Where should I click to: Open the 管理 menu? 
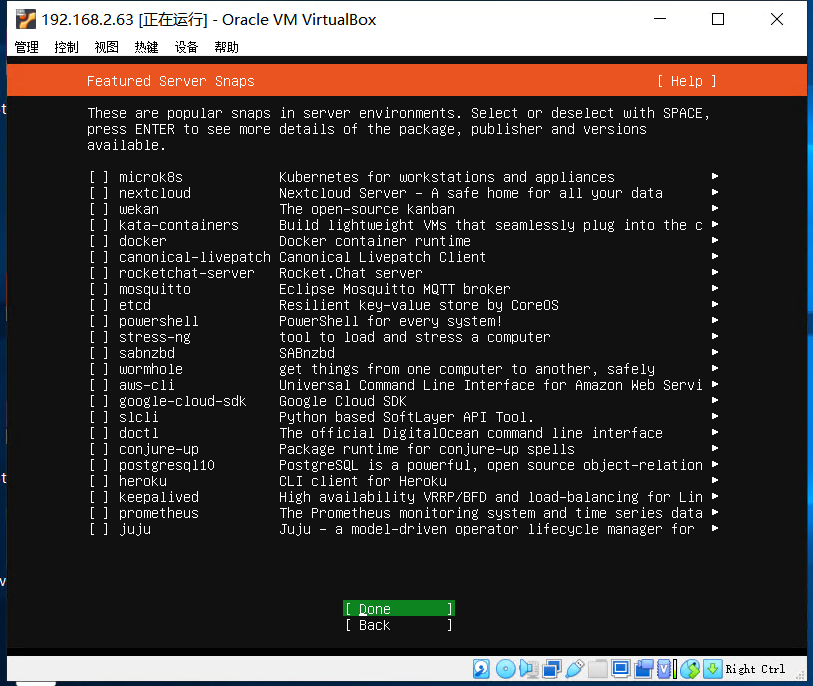click(26, 47)
